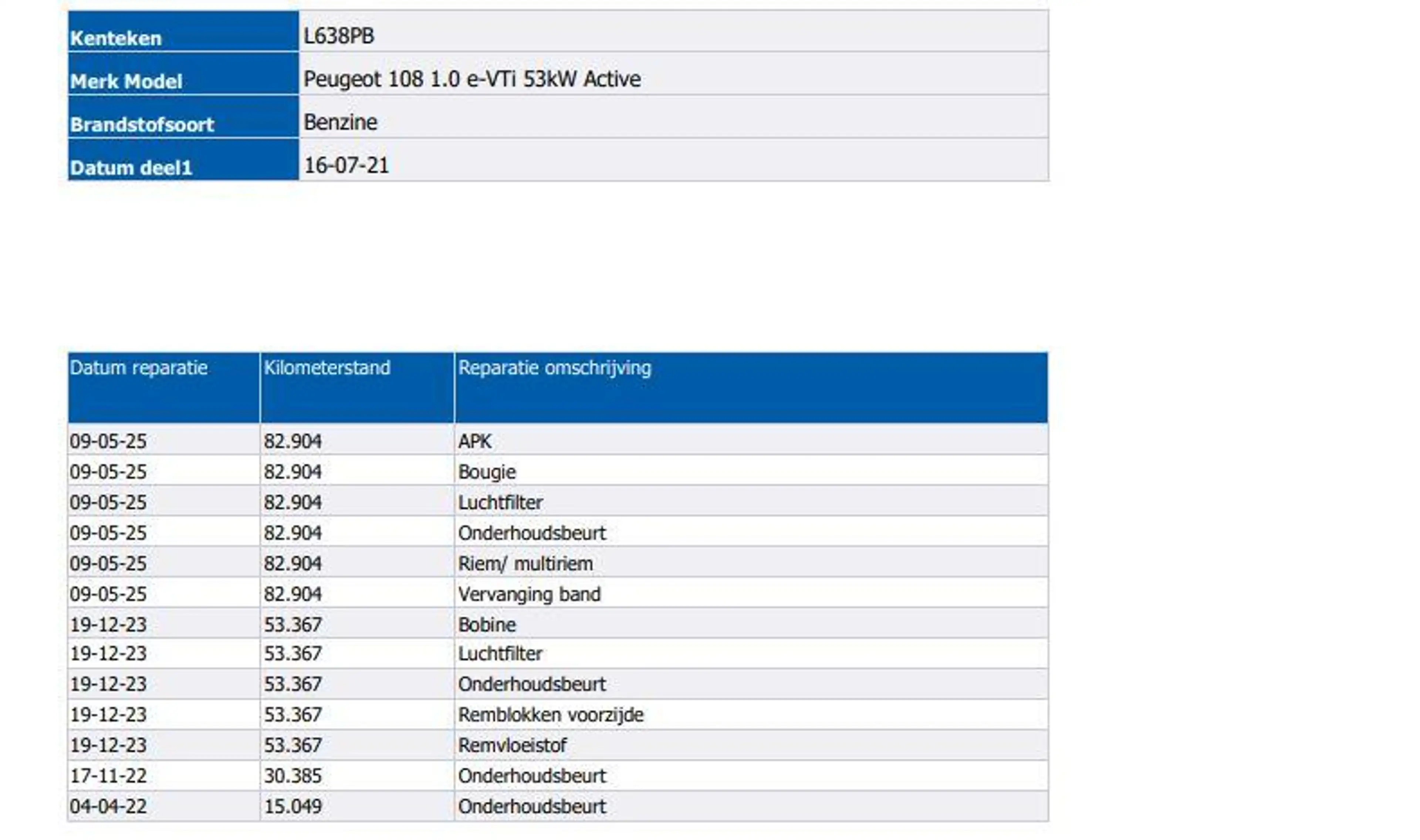The image size is (1420, 840).
Task: Select the Riem/ multiriem row description
Action: (x=525, y=563)
